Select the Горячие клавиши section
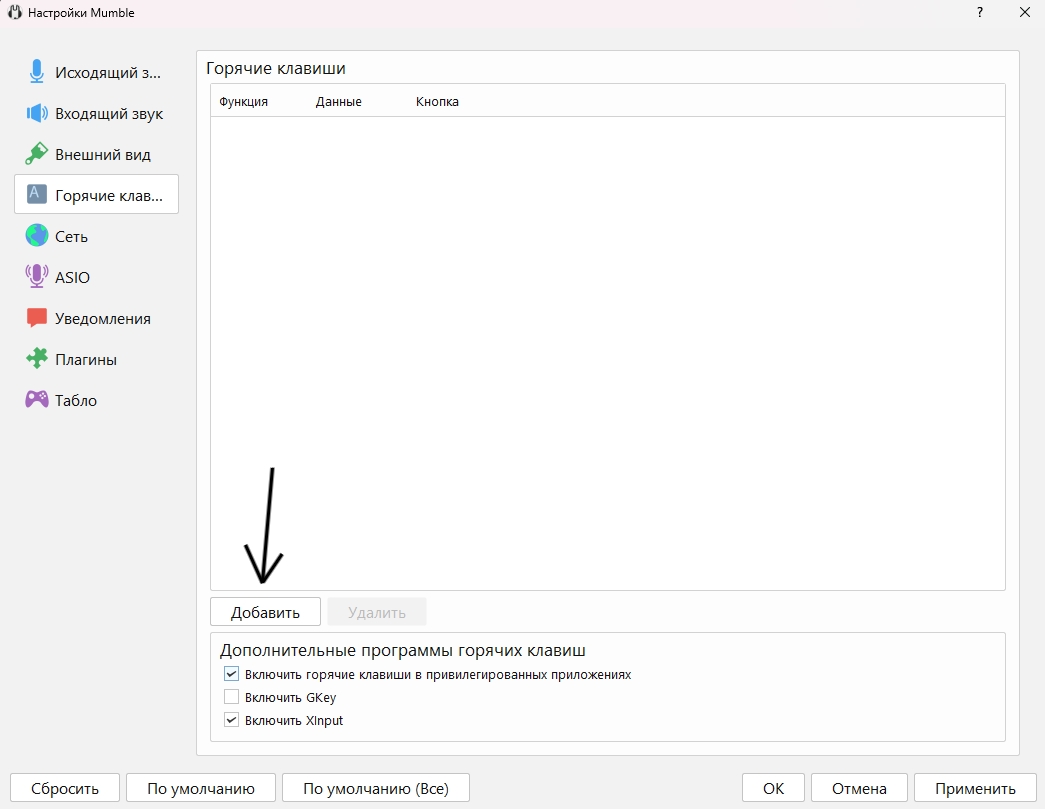 coord(97,195)
